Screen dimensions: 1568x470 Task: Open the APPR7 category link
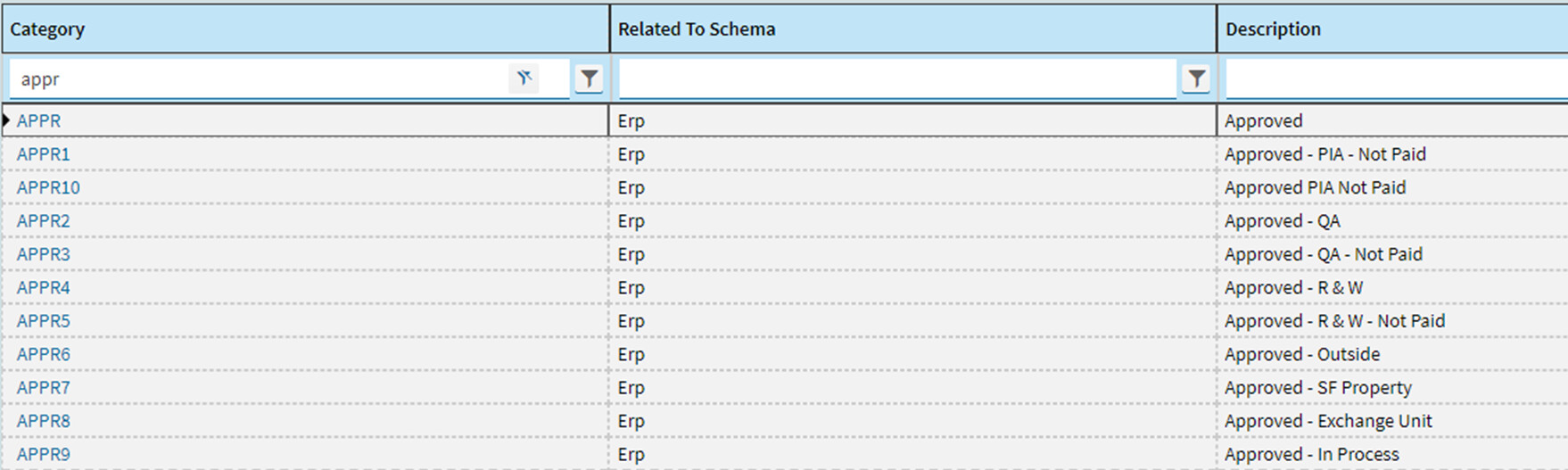[43, 388]
